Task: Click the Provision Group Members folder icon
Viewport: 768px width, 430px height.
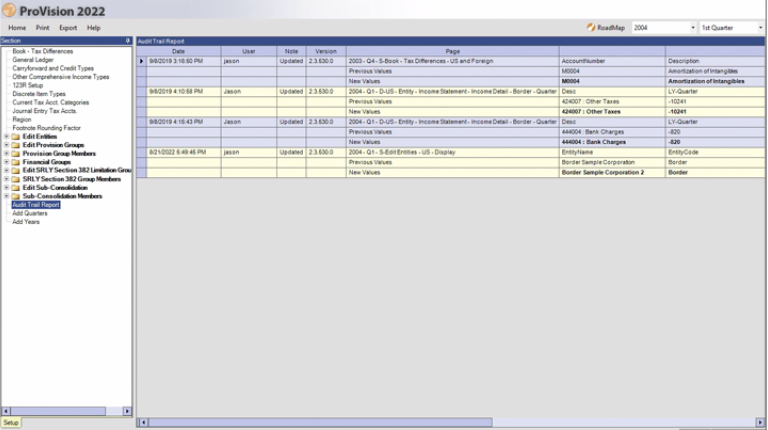Action: (15, 153)
